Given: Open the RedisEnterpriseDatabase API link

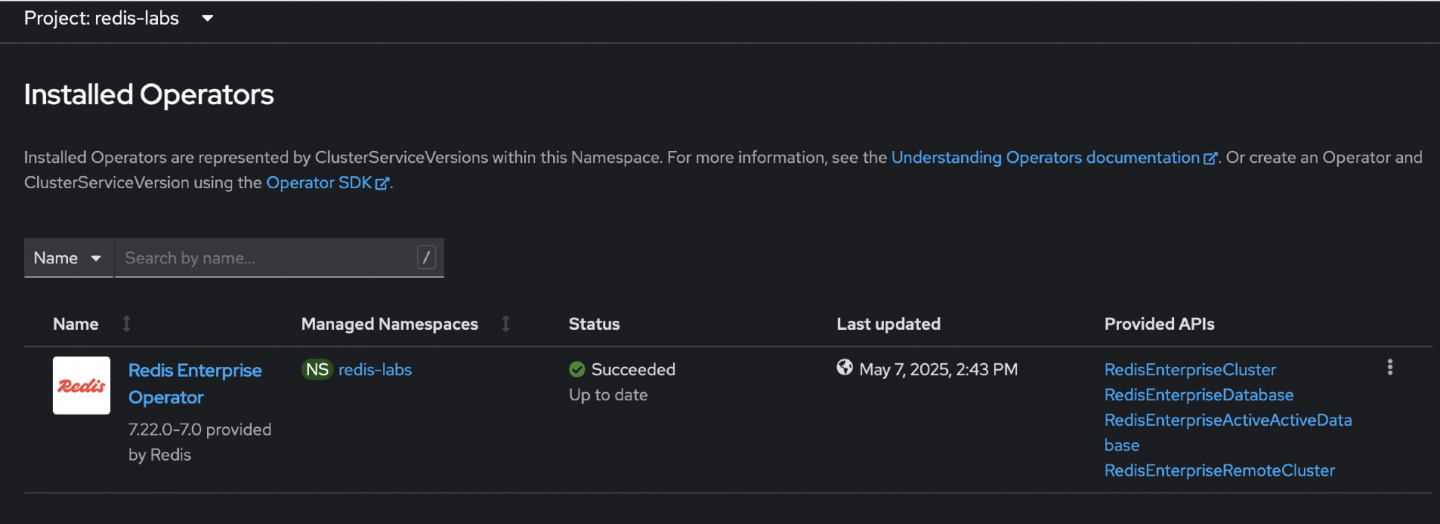Looking at the screenshot, I should tap(1198, 395).
